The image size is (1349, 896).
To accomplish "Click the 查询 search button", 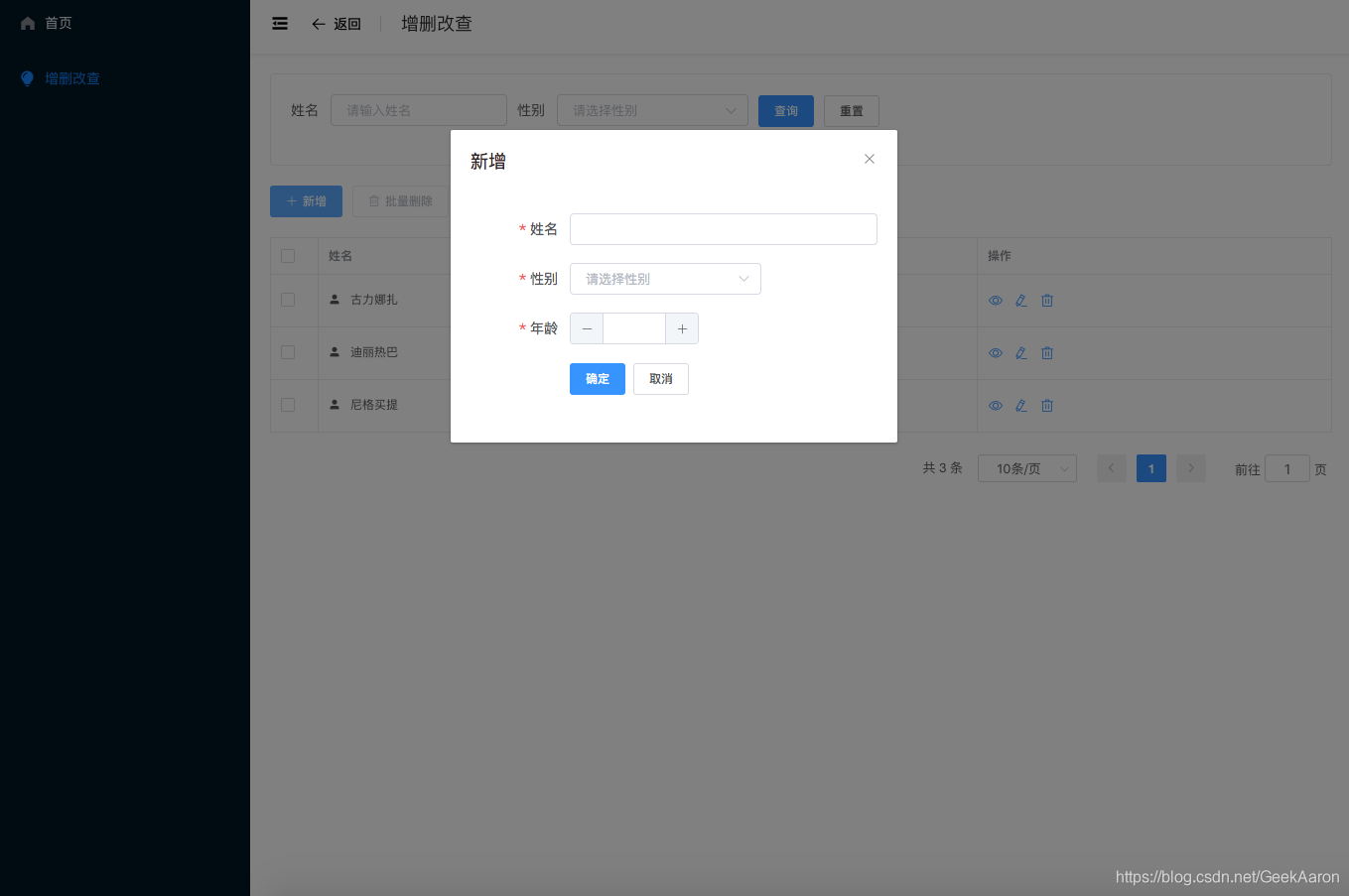I will [786, 111].
